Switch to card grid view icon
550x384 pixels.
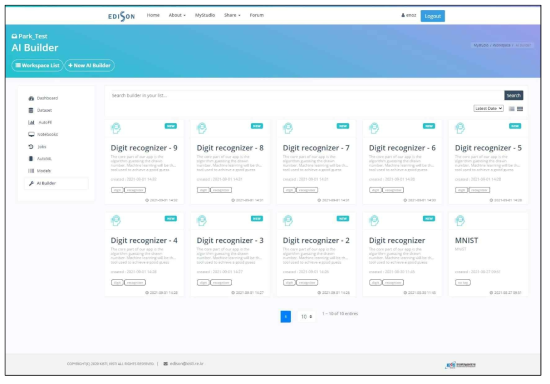[x=520, y=109]
